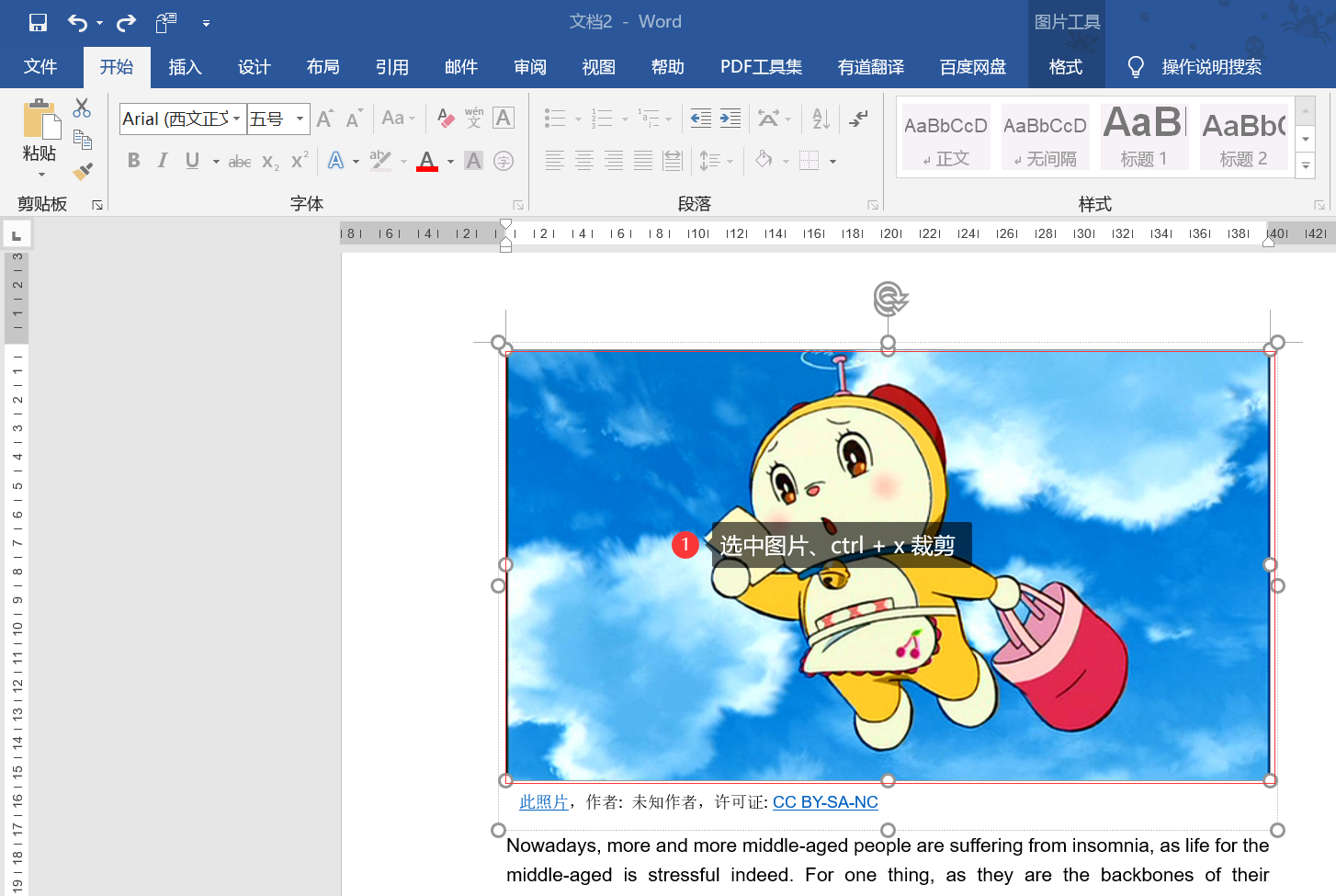Toggle Italic formatting

coord(163,161)
